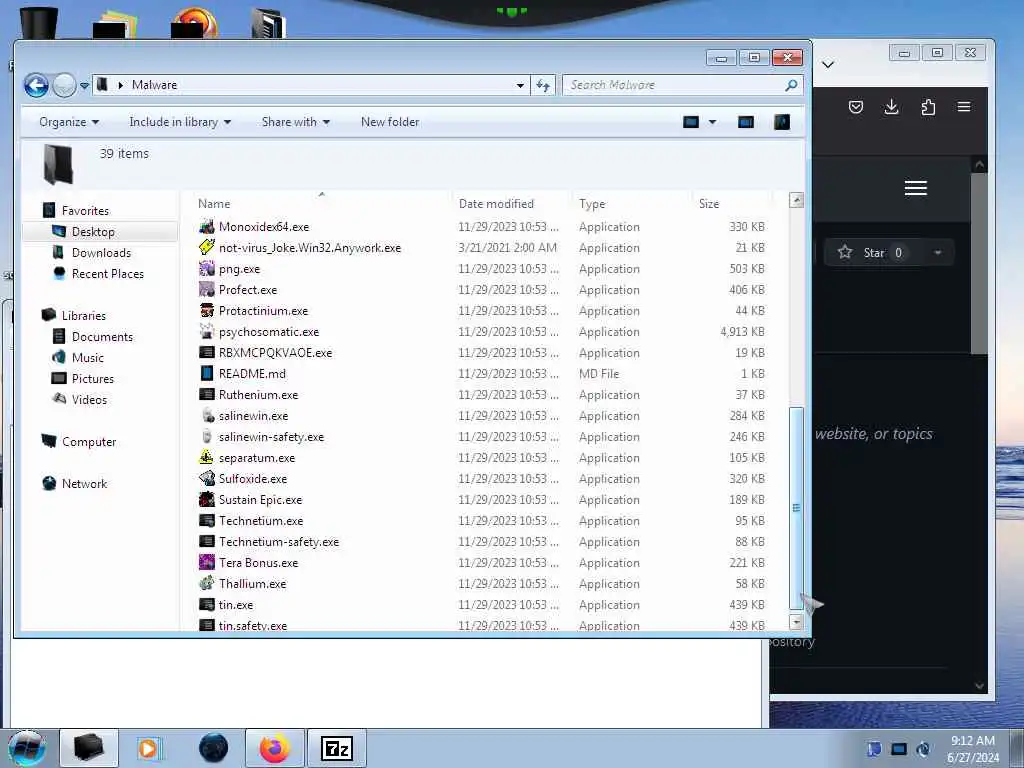
Task: Click the magnifier search icon
Action: (792, 85)
